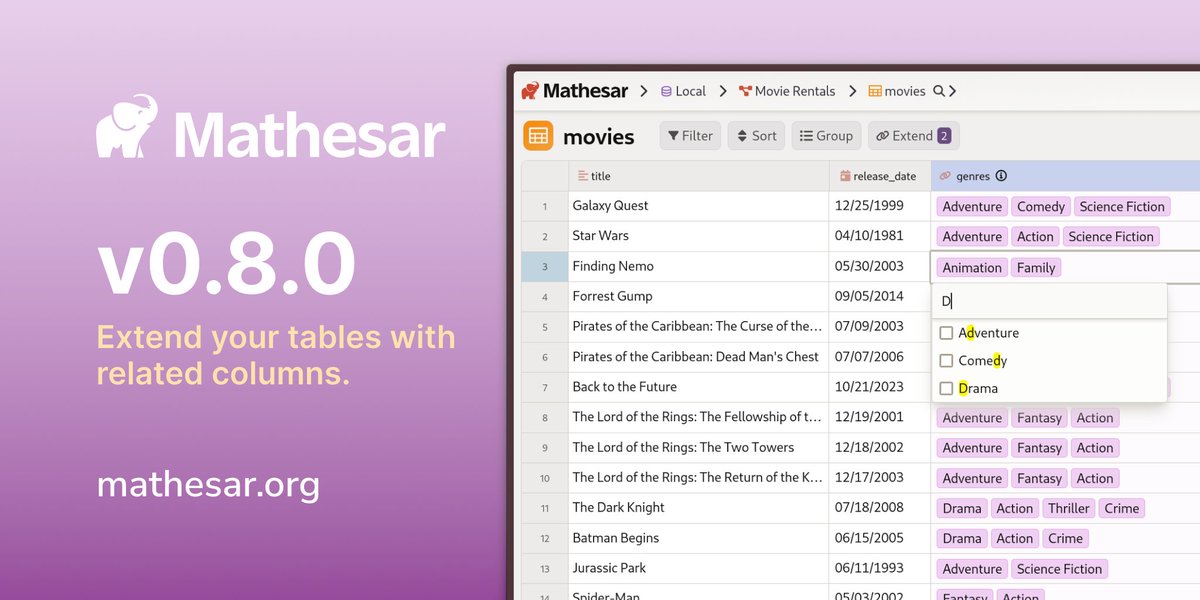Click the info icon on genres column
This screenshot has width=1200, height=600.
(1001, 176)
